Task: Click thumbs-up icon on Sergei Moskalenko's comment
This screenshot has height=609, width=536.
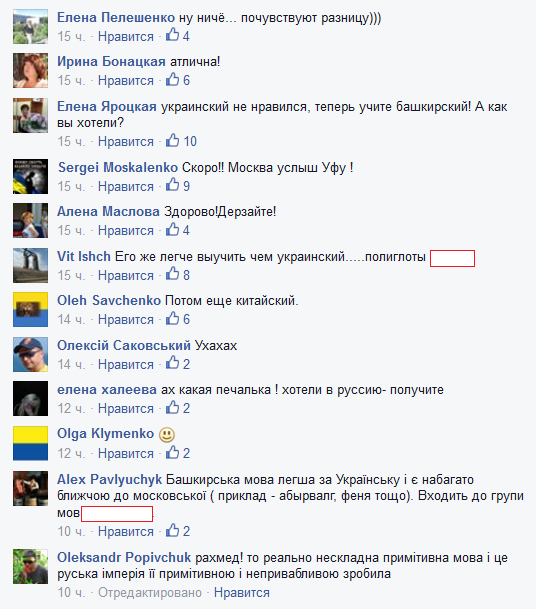Action: 172,185
